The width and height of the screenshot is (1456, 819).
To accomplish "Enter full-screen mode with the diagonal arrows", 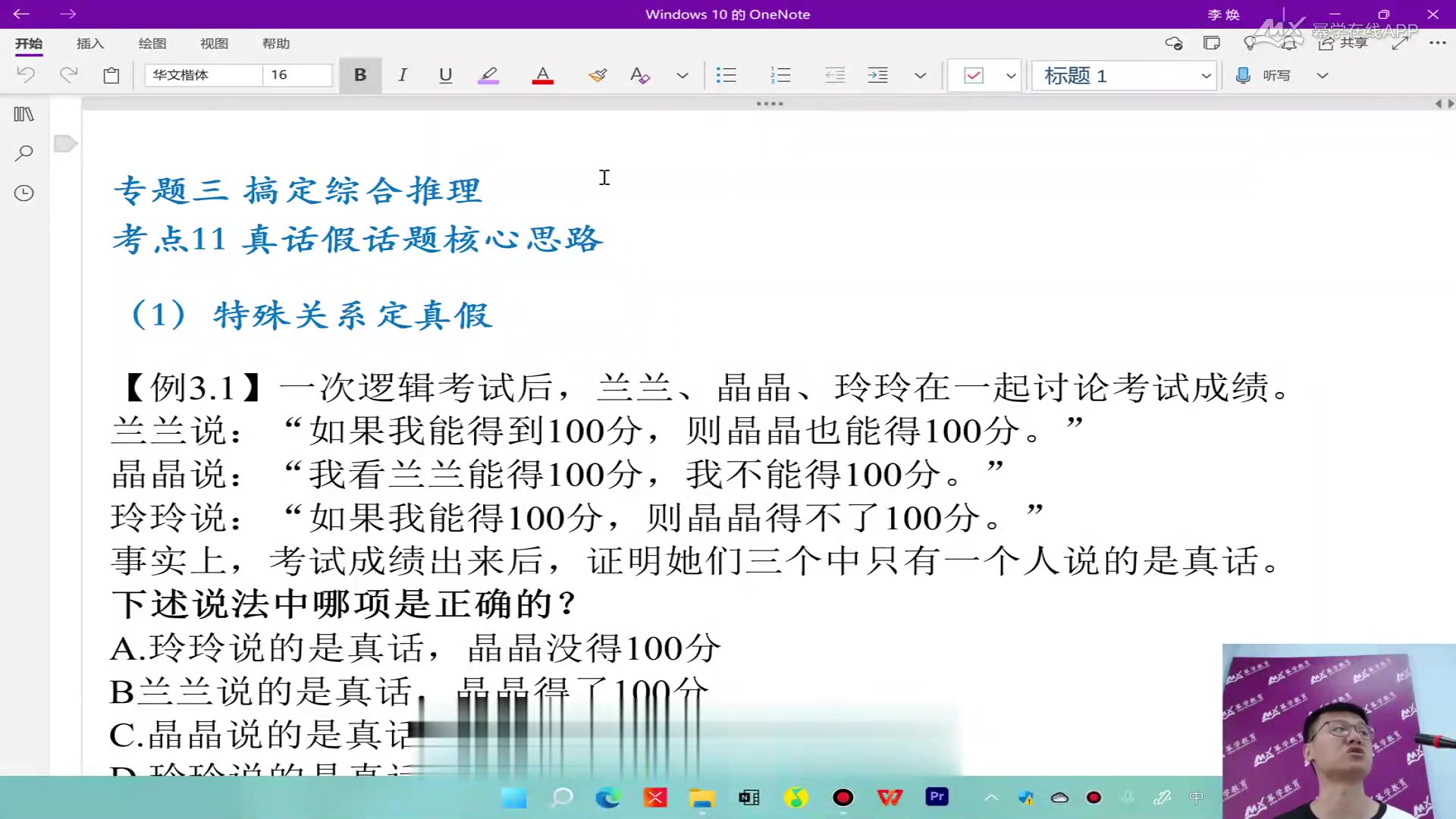I will click(1400, 43).
